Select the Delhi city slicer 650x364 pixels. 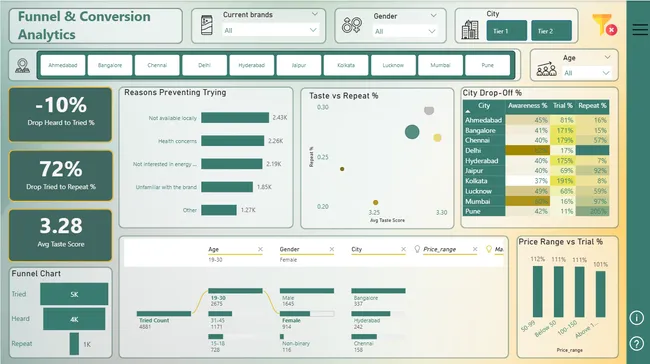(x=204, y=65)
